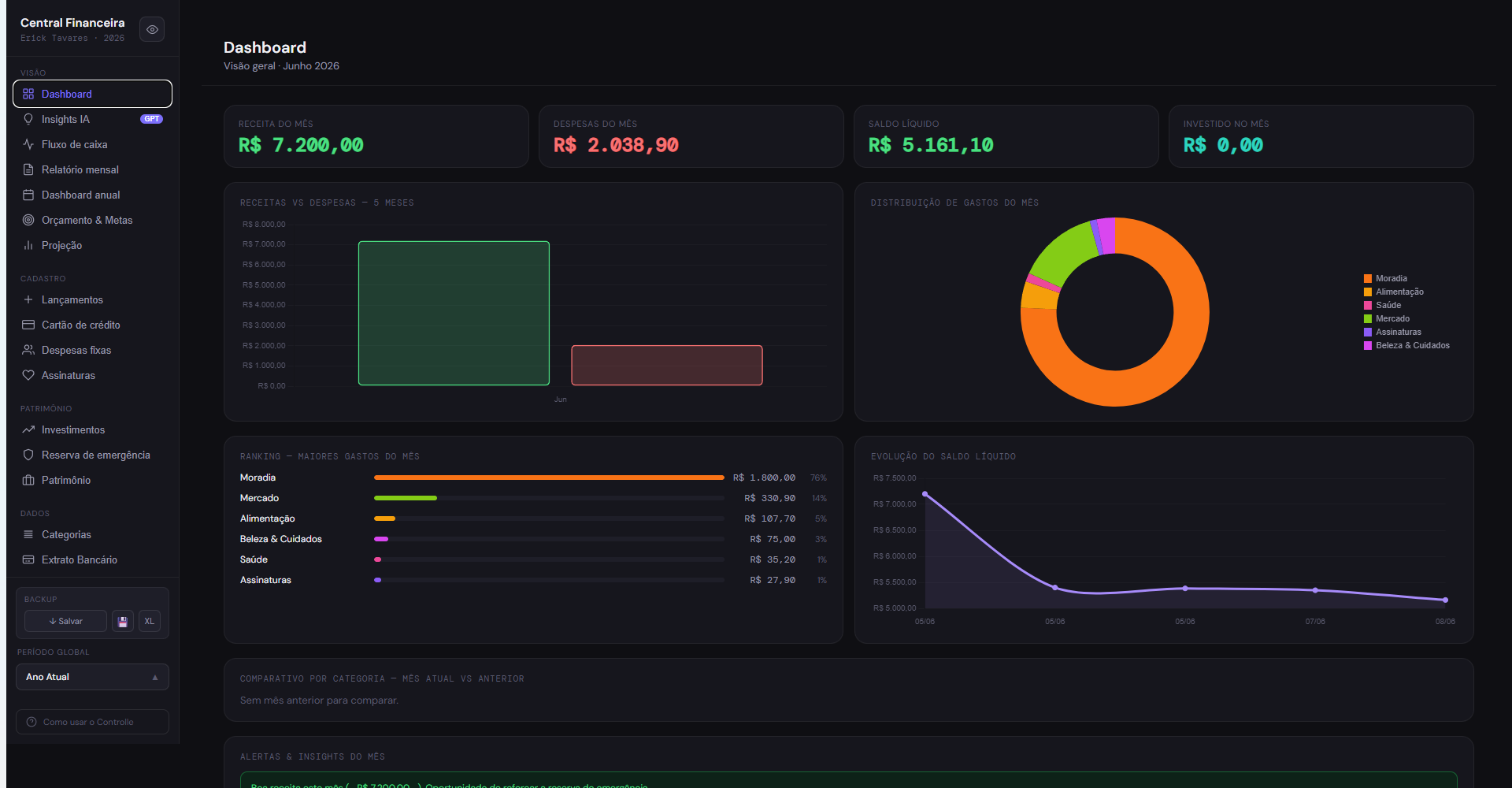The height and width of the screenshot is (788, 1512).
Task: Click the Projeção bar chart icon
Action: (x=28, y=245)
